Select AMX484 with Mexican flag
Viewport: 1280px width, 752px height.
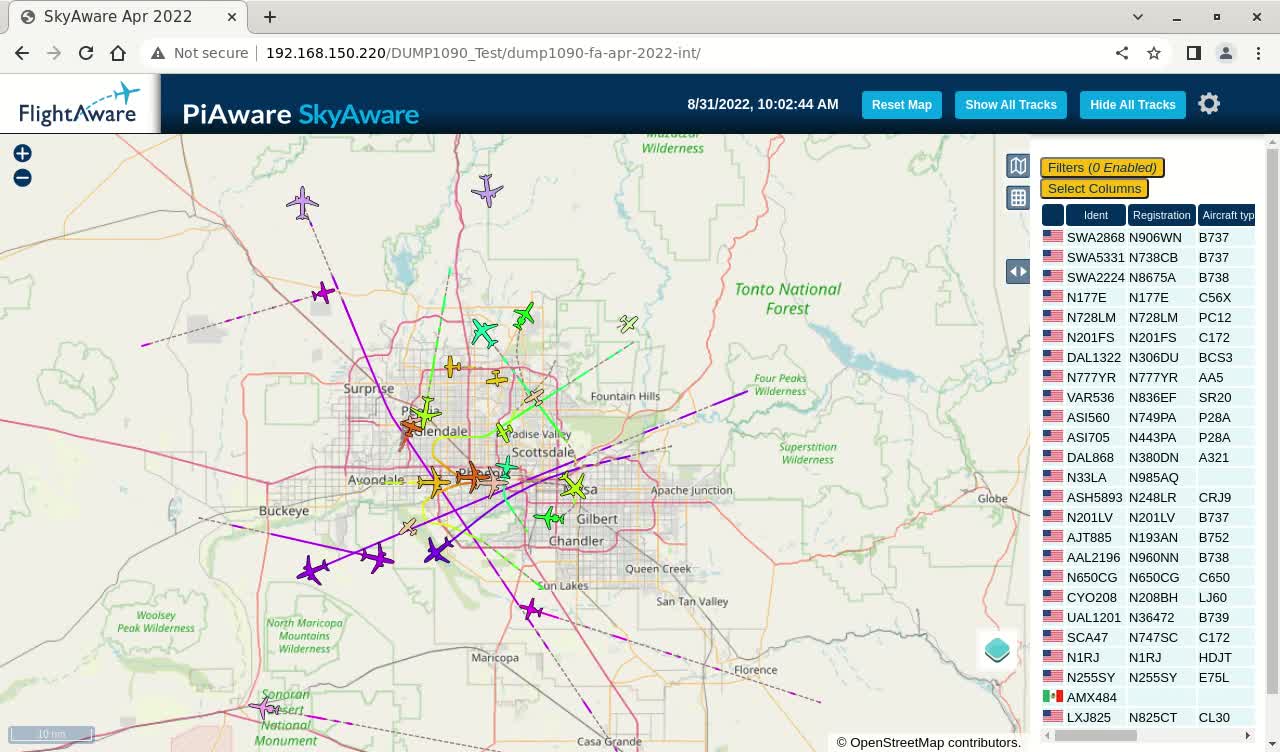pyautogui.click(x=1148, y=697)
